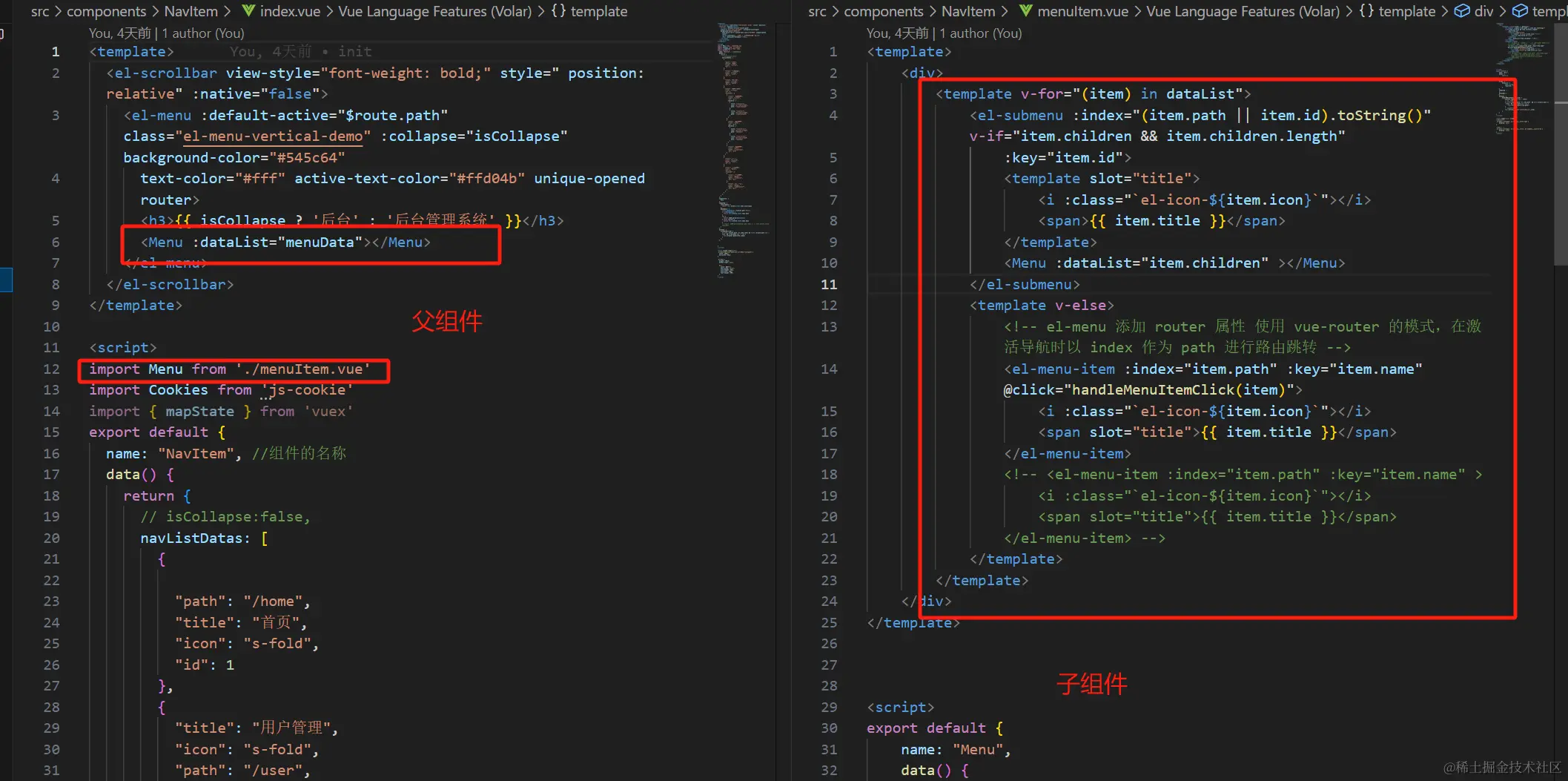Viewport: 1568px width, 781px height.
Task: Click the ':key="item.id">' line
Action: tap(1068, 158)
